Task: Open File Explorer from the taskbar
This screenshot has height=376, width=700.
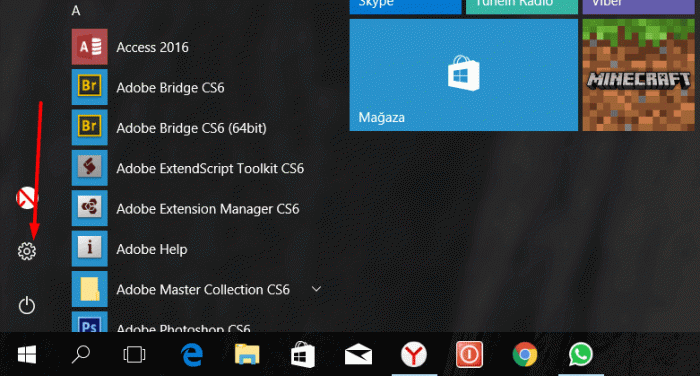Action: coord(247,355)
